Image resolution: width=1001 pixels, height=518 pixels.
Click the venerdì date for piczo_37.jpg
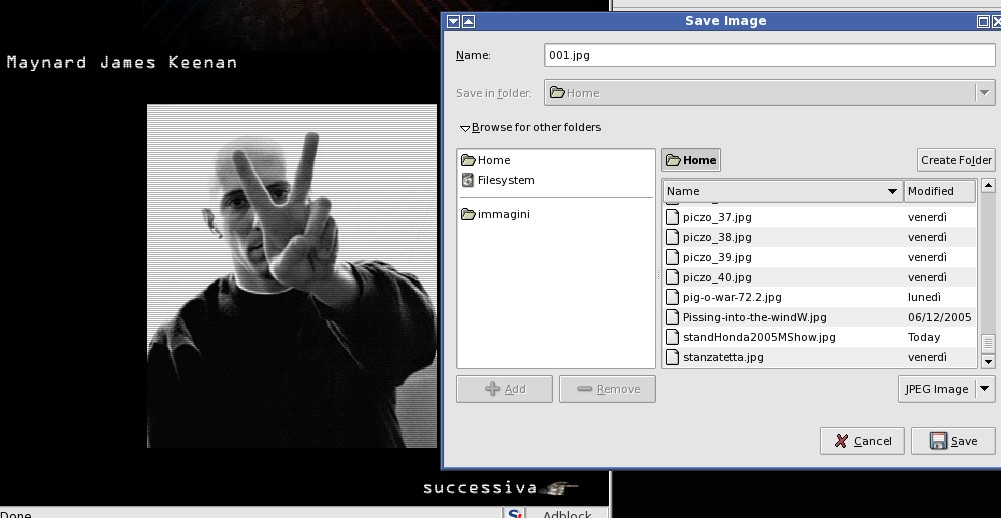(927, 217)
